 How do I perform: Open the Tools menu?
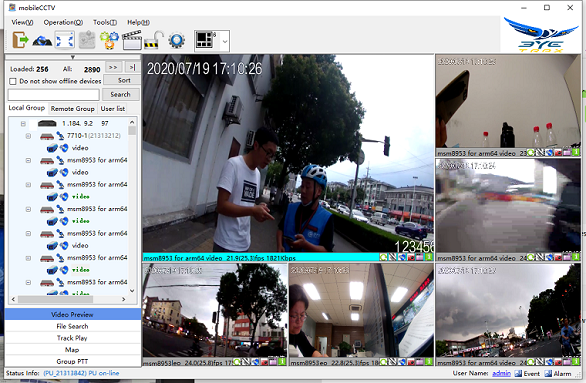point(105,22)
